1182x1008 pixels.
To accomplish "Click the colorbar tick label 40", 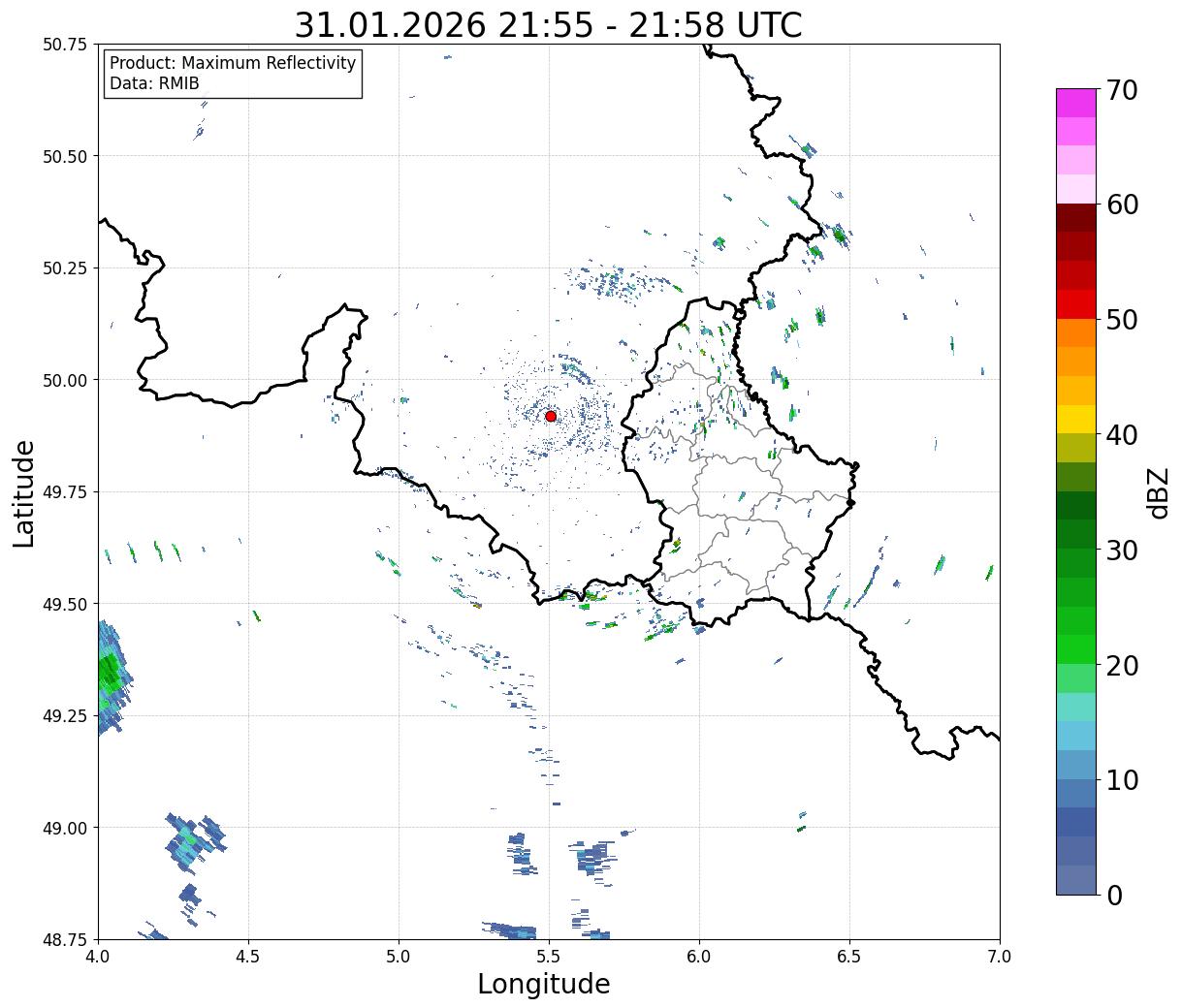I will click(x=1122, y=434).
